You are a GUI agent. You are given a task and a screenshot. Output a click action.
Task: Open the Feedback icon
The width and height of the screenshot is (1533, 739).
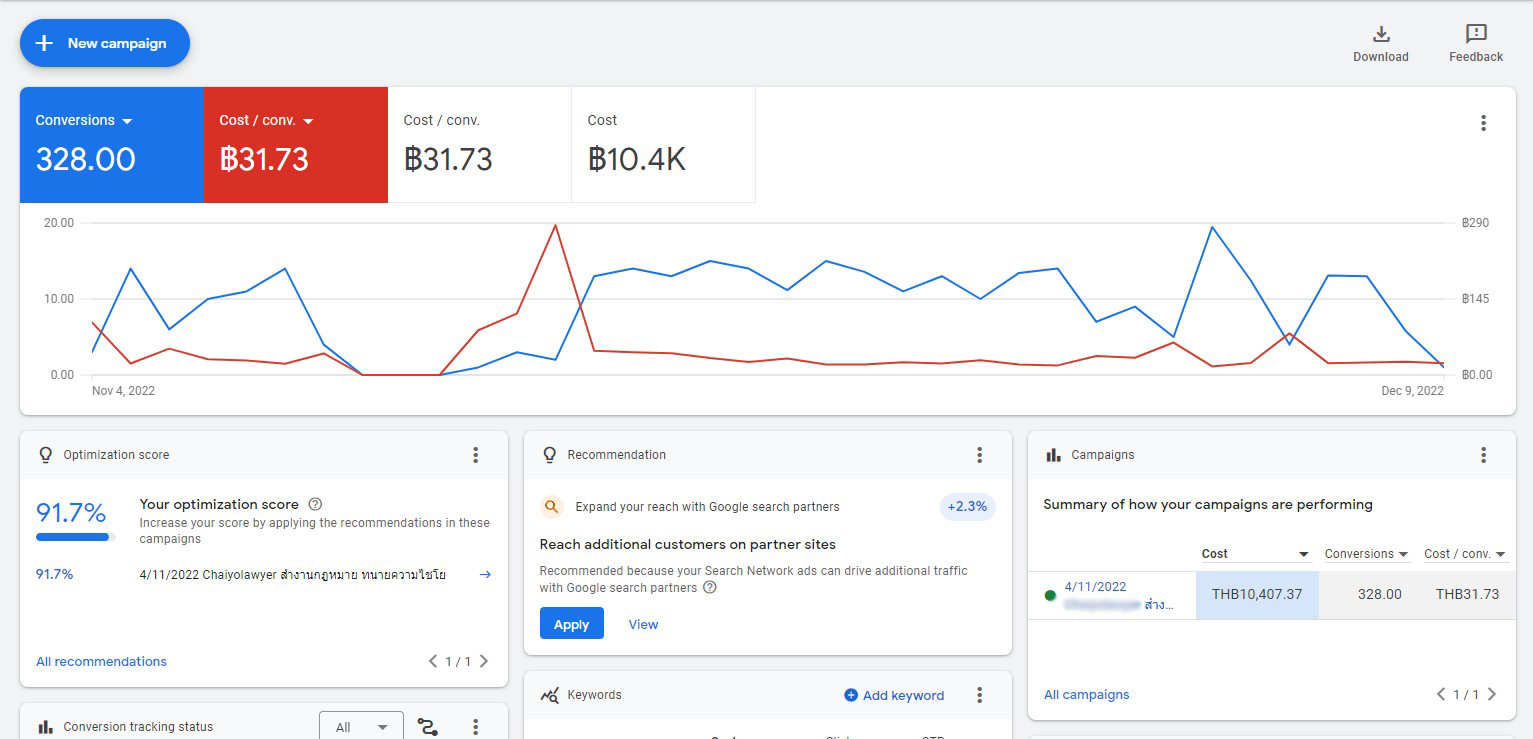pyautogui.click(x=1476, y=35)
